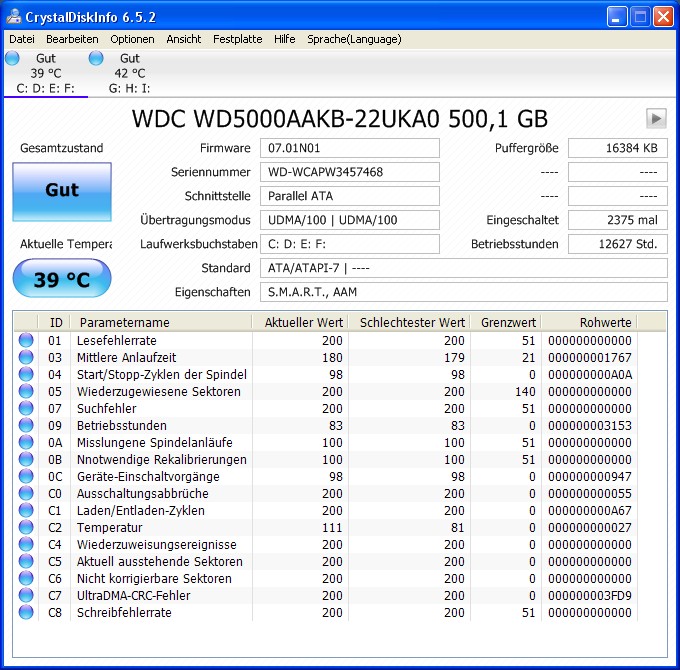Click status orb for Aktuell ausstehende Sektoren

(26, 561)
